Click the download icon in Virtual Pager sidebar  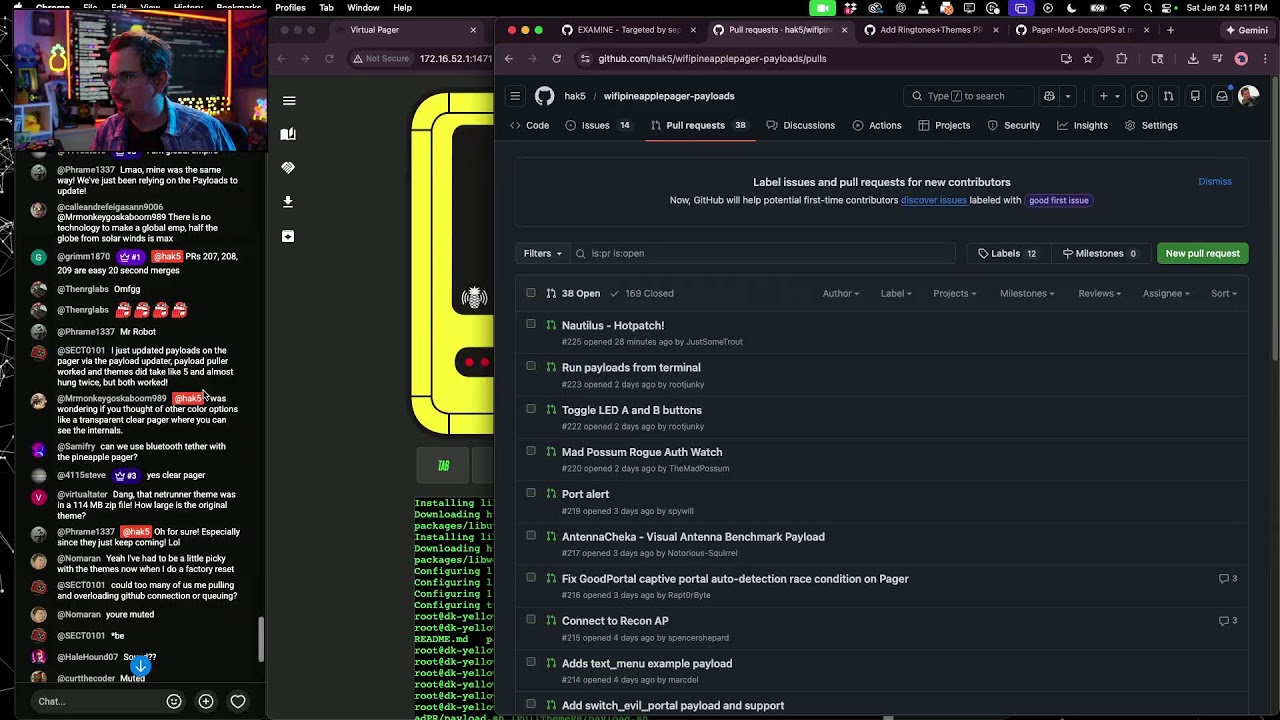(x=288, y=202)
